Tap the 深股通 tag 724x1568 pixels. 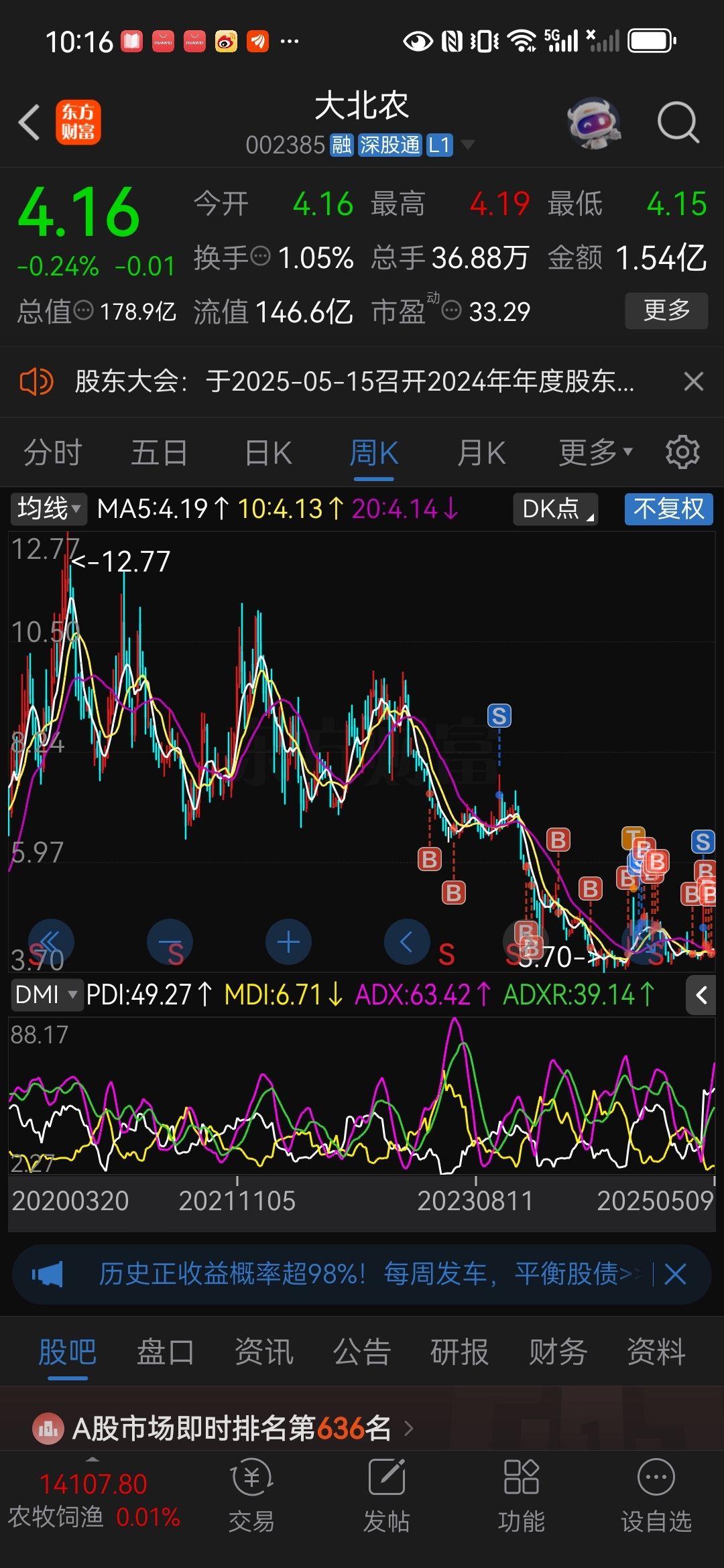pyautogui.click(x=390, y=145)
